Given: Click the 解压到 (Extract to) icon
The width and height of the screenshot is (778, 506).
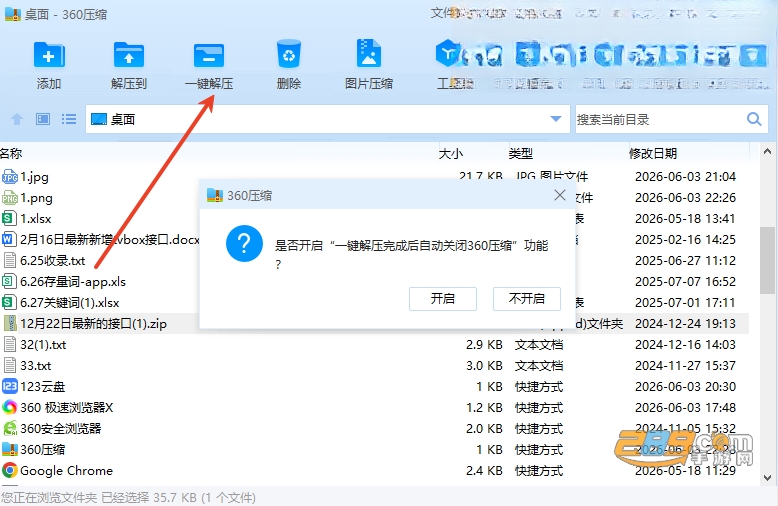Looking at the screenshot, I should click(x=129, y=55).
